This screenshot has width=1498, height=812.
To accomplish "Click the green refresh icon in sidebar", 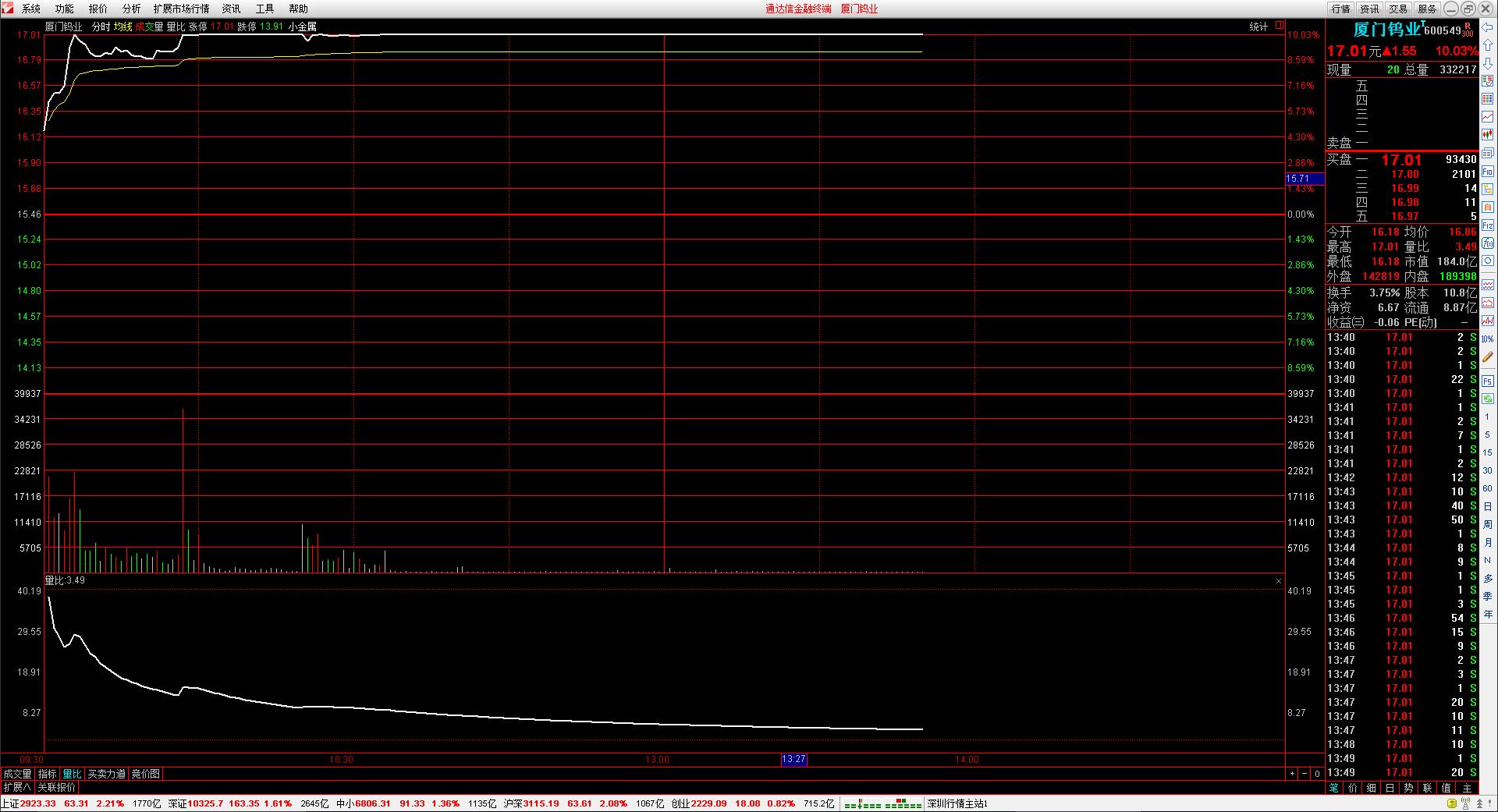I will click(1488, 399).
